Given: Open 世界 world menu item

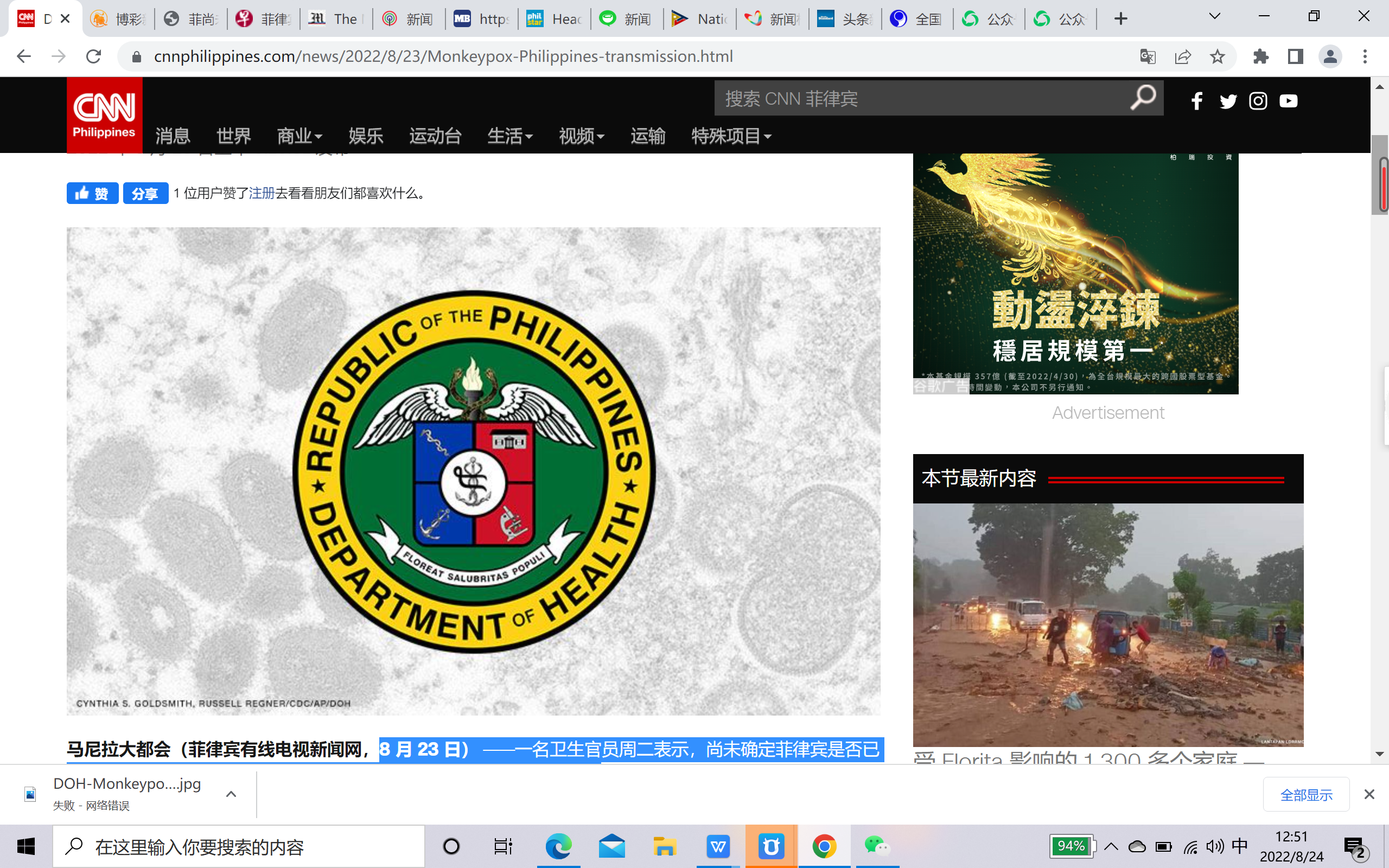Looking at the screenshot, I should point(234,136).
